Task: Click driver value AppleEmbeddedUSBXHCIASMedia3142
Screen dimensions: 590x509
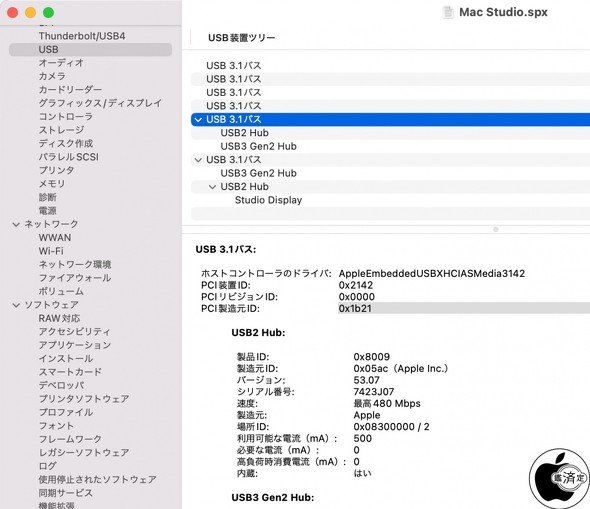Action: pos(432,273)
